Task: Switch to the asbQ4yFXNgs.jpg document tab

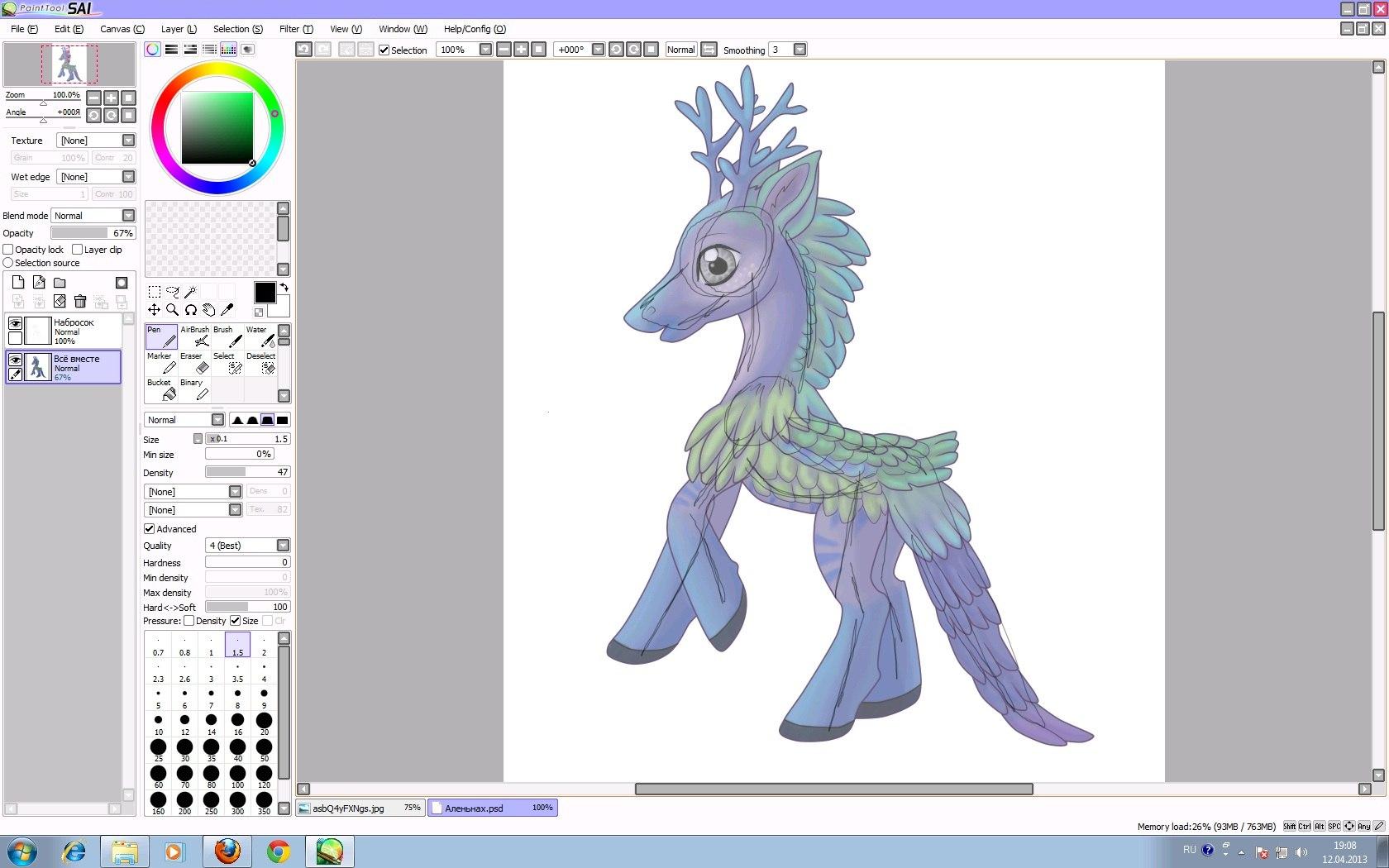Action: 360,808
